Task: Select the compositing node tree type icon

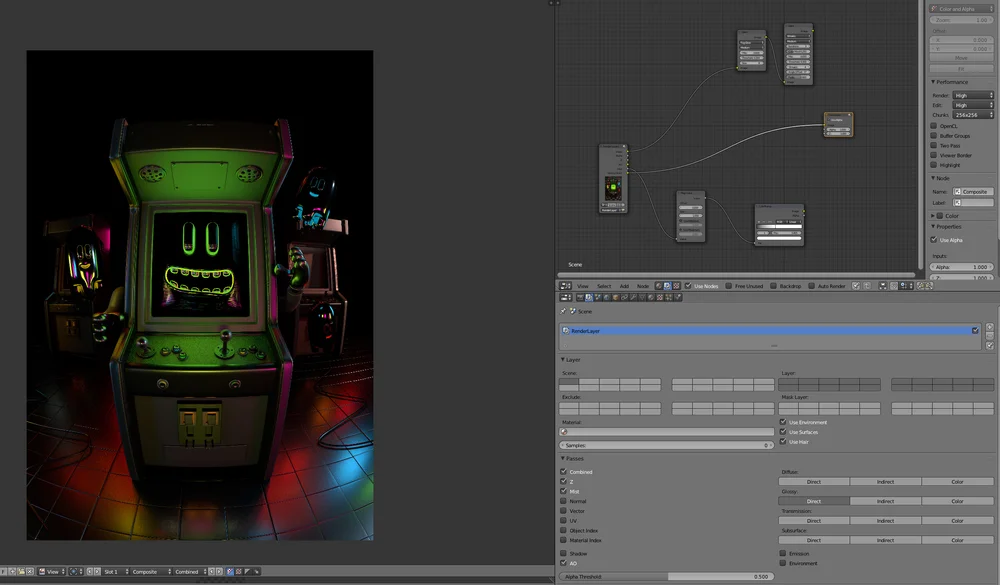Action: [x=666, y=286]
